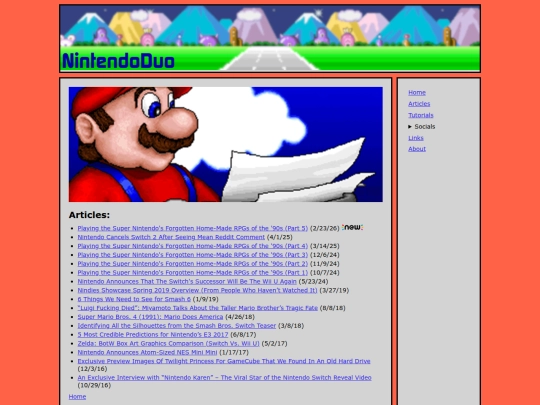Expand the Socials disclosure triangle
Screen dimensions: 540x405
(410, 127)
